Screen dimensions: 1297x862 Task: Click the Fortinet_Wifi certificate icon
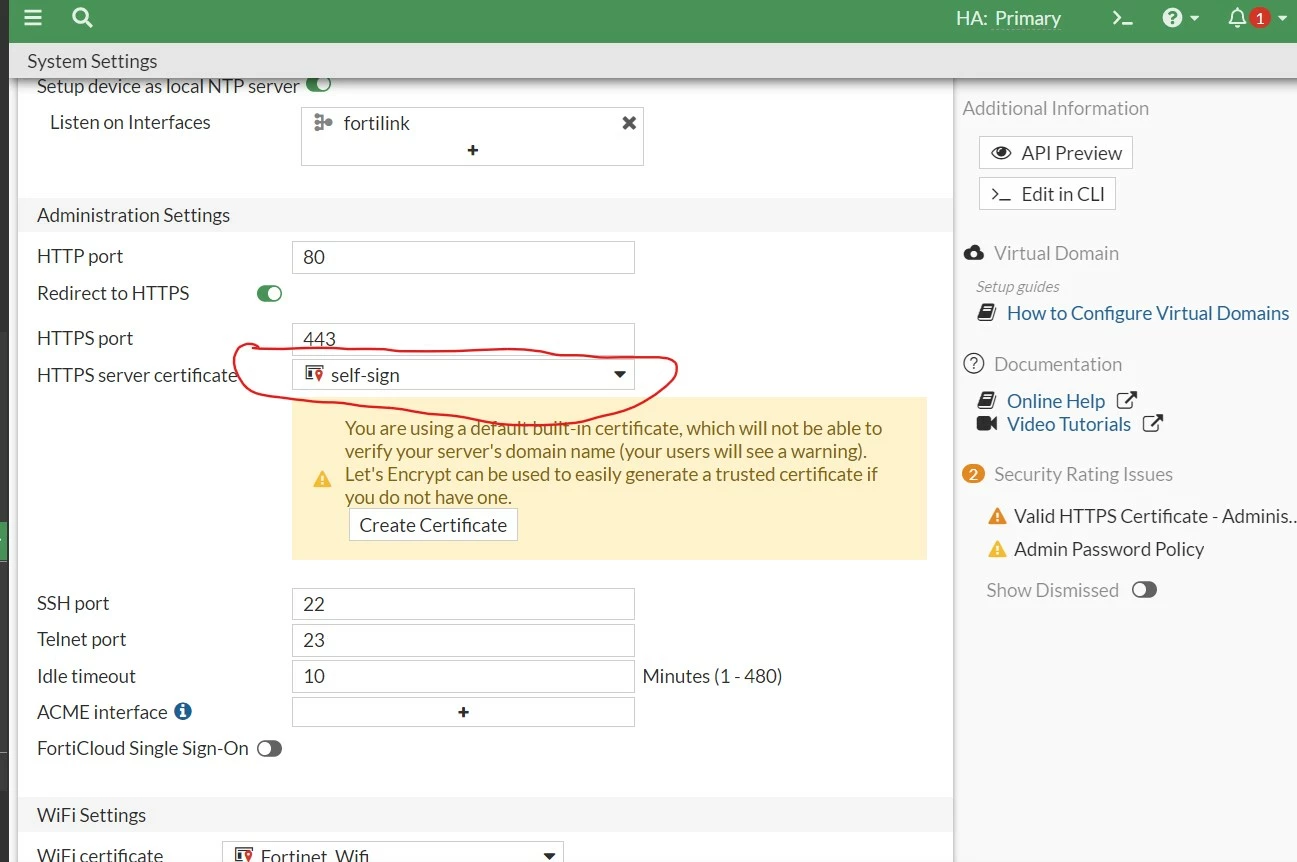point(243,855)
